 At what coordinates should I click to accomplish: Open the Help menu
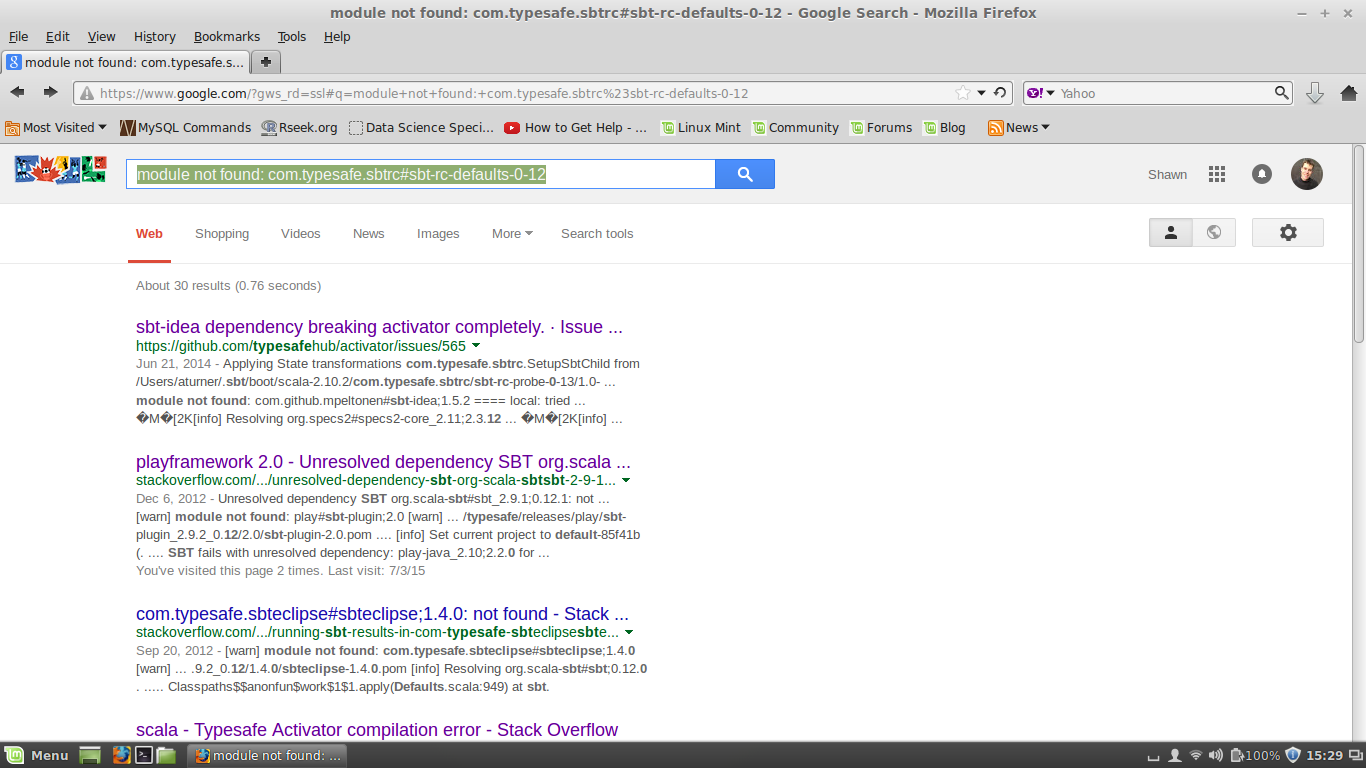click(x=337, y=36)
